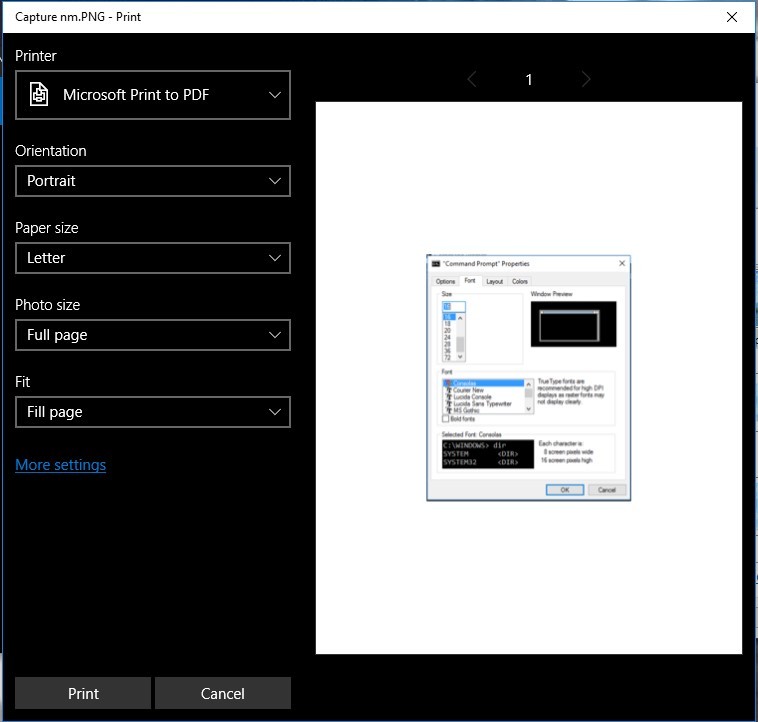Click the Paper size label
This screenshot has height=722, width=758.
(x=46, y=228)
